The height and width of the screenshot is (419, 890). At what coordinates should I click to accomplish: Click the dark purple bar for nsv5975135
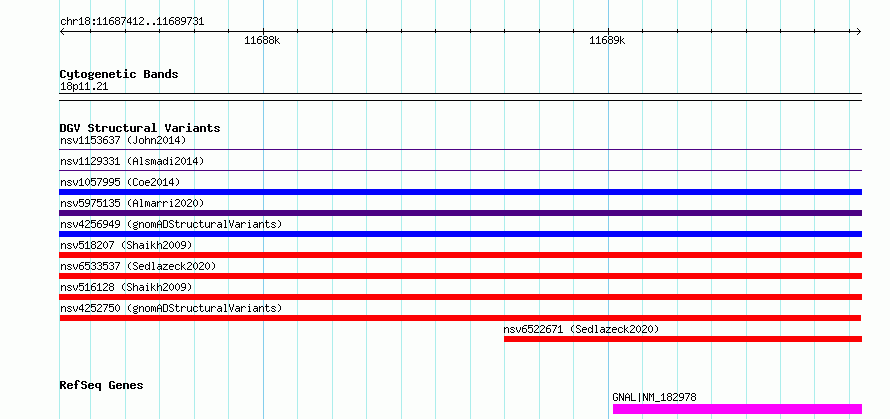pos(461,213)
